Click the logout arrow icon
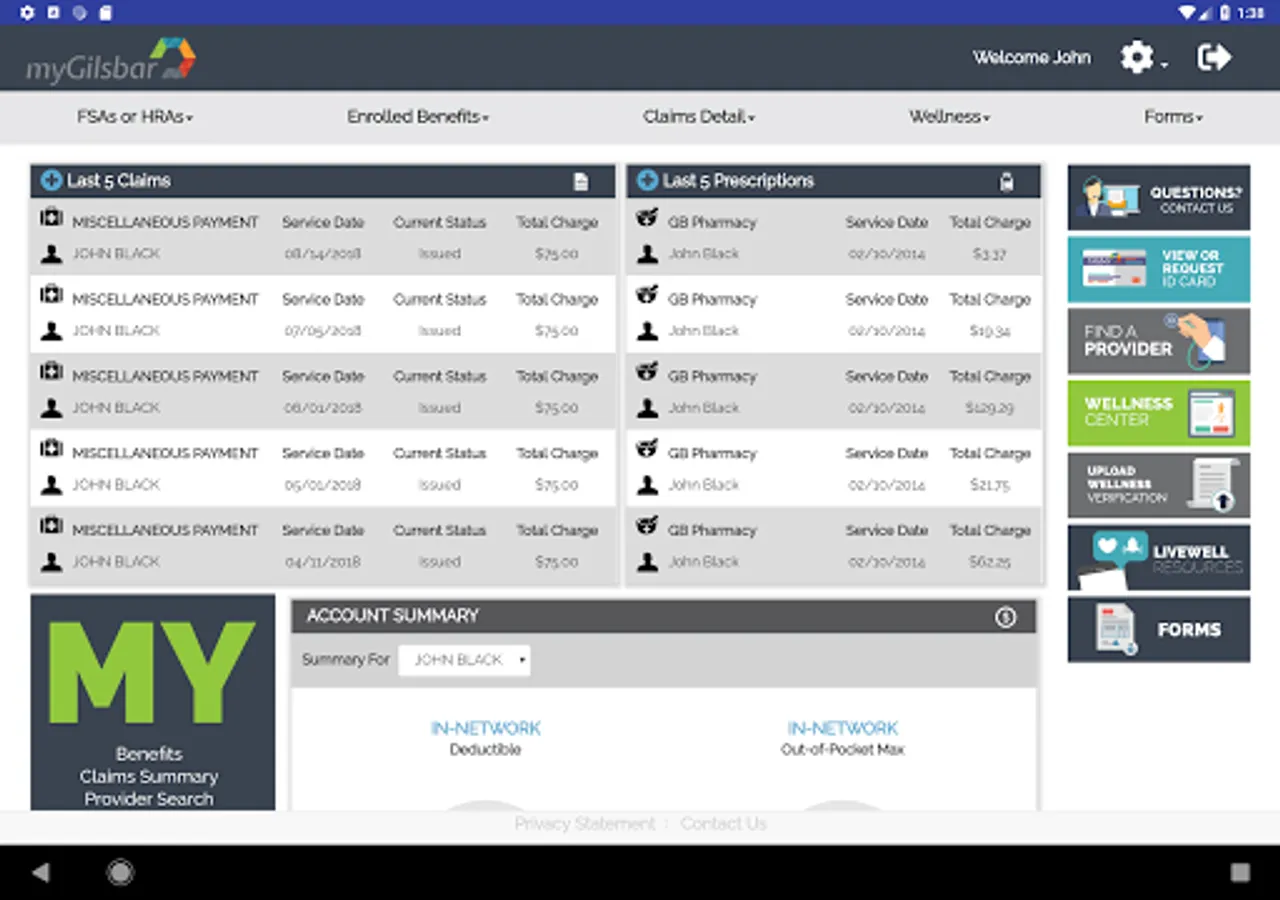 [1214, 57]
